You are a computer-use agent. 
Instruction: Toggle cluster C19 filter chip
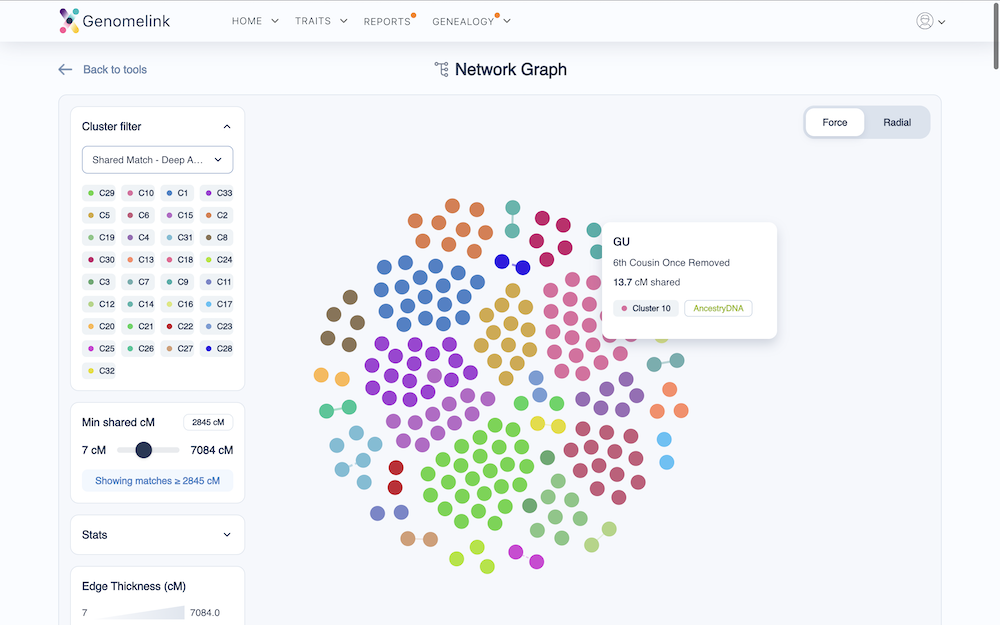[99, 237]
